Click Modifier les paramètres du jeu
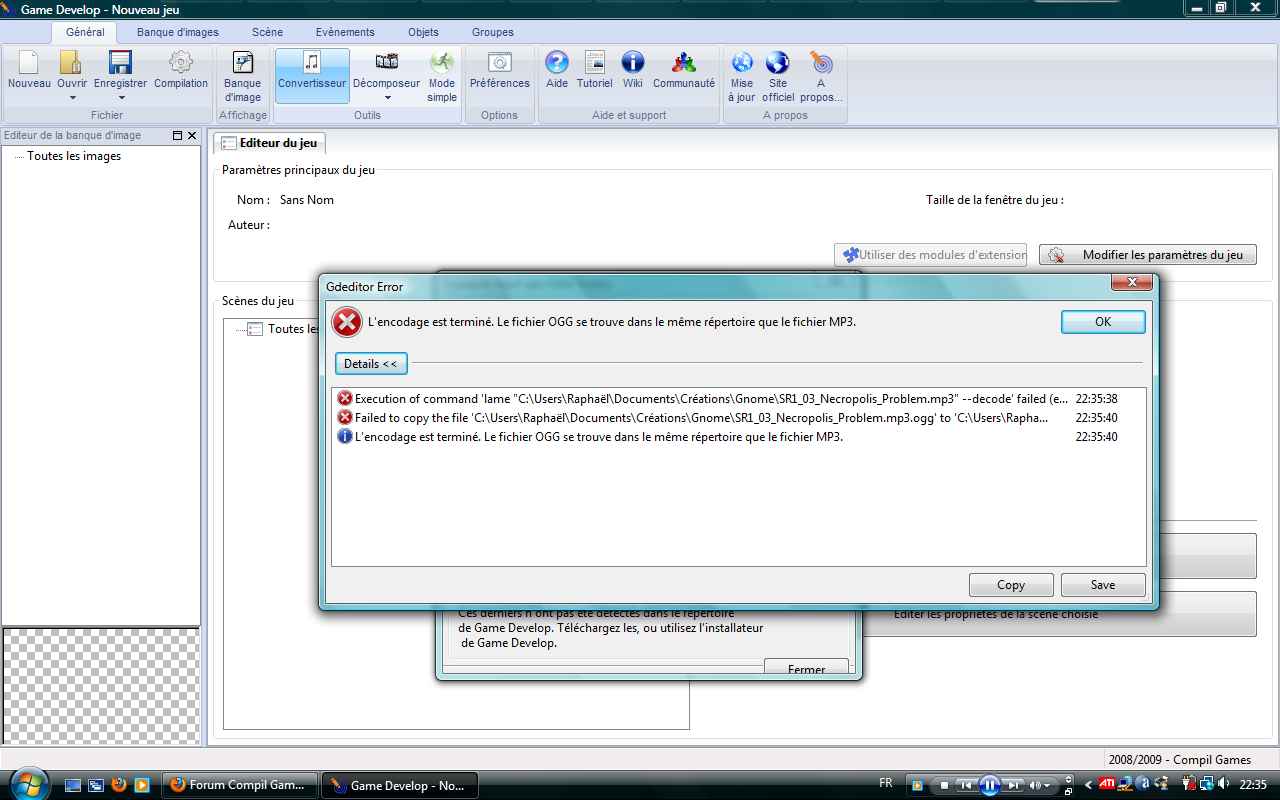Viewport: 1280px width, 800px height. click(1148, 255)
